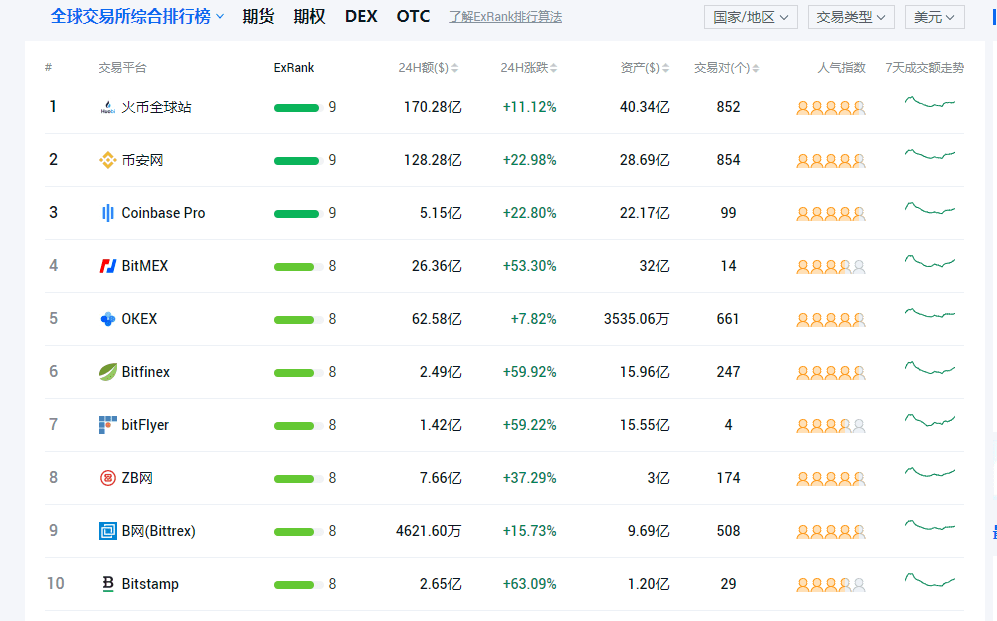Click the 170.28亿 volume value
This screenshot has width=997, height=621.
(432, 107)
